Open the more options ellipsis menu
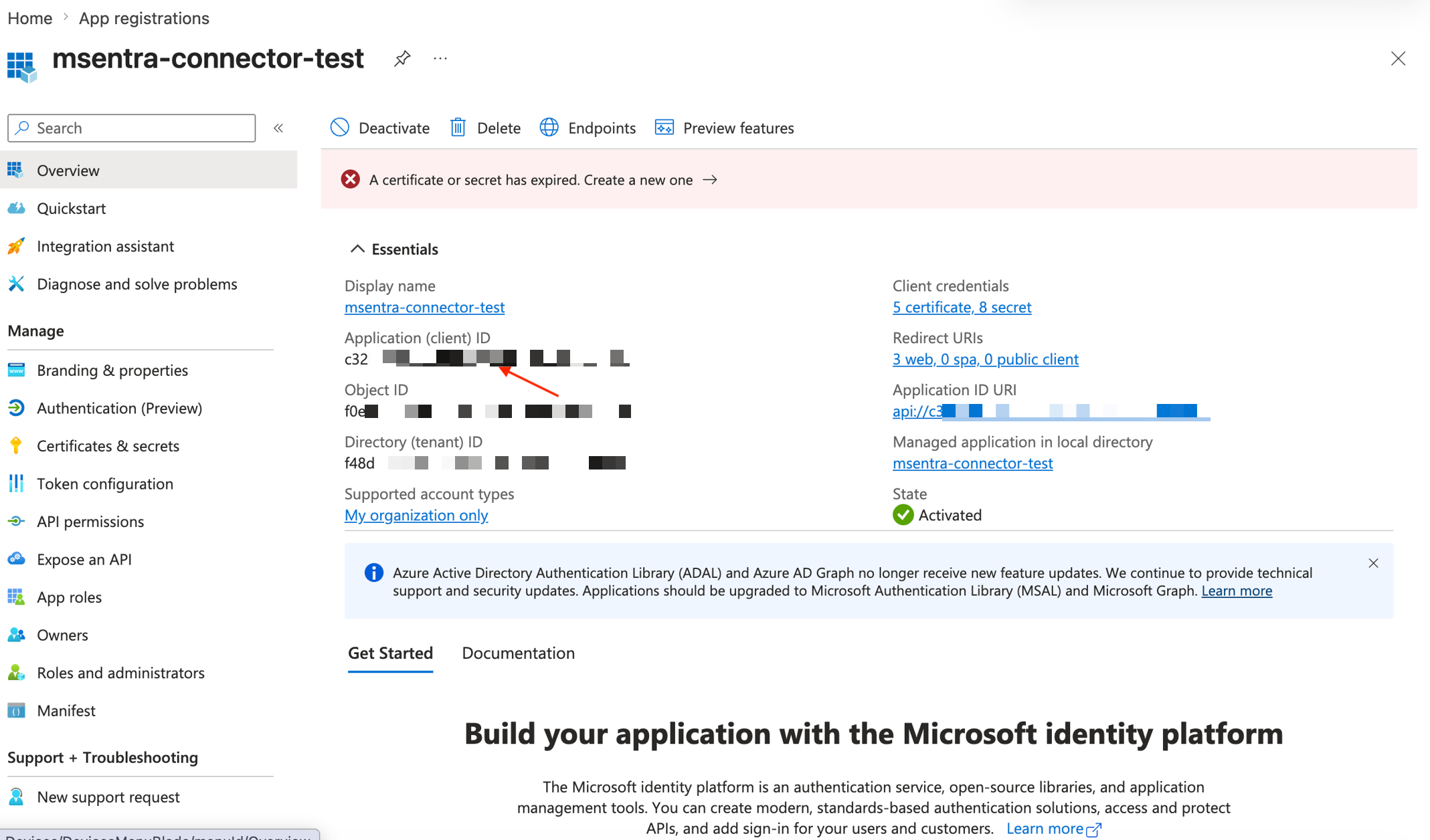Image resolution: width=1430 pixels, height=840 pixels. (440, 59)
